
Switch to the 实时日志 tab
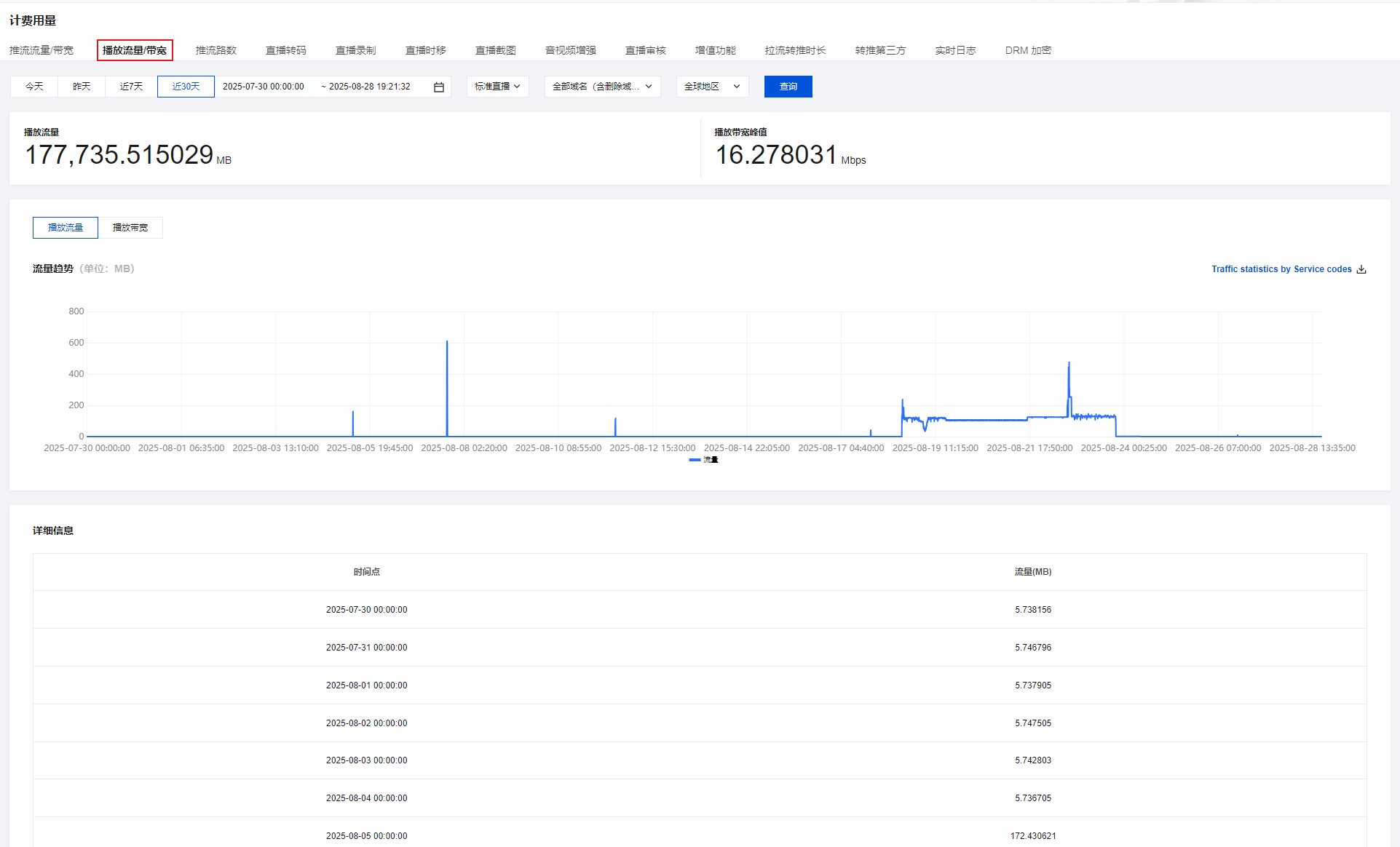click(x=956, y=50)
